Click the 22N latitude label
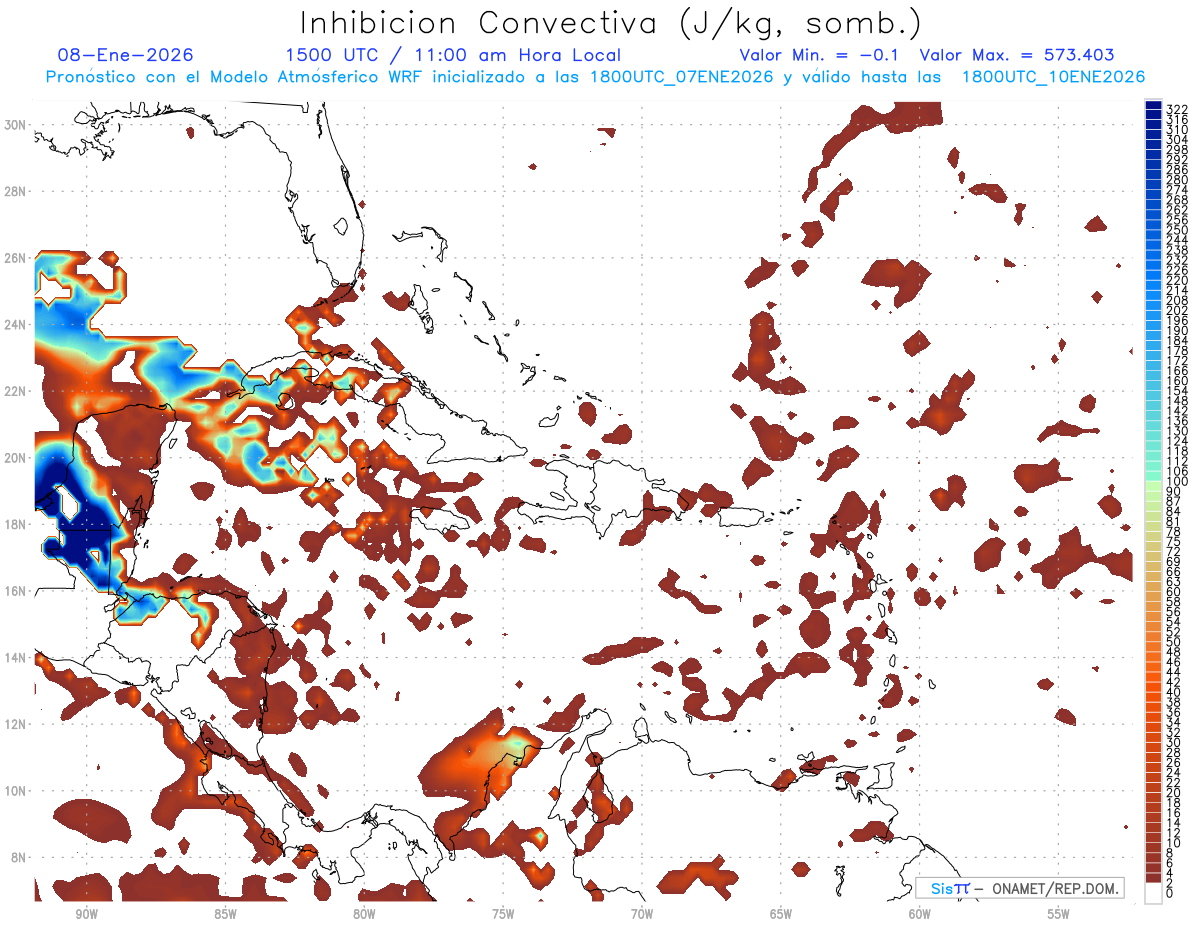This screenshot has width=1200, height=927. (17, 391)
